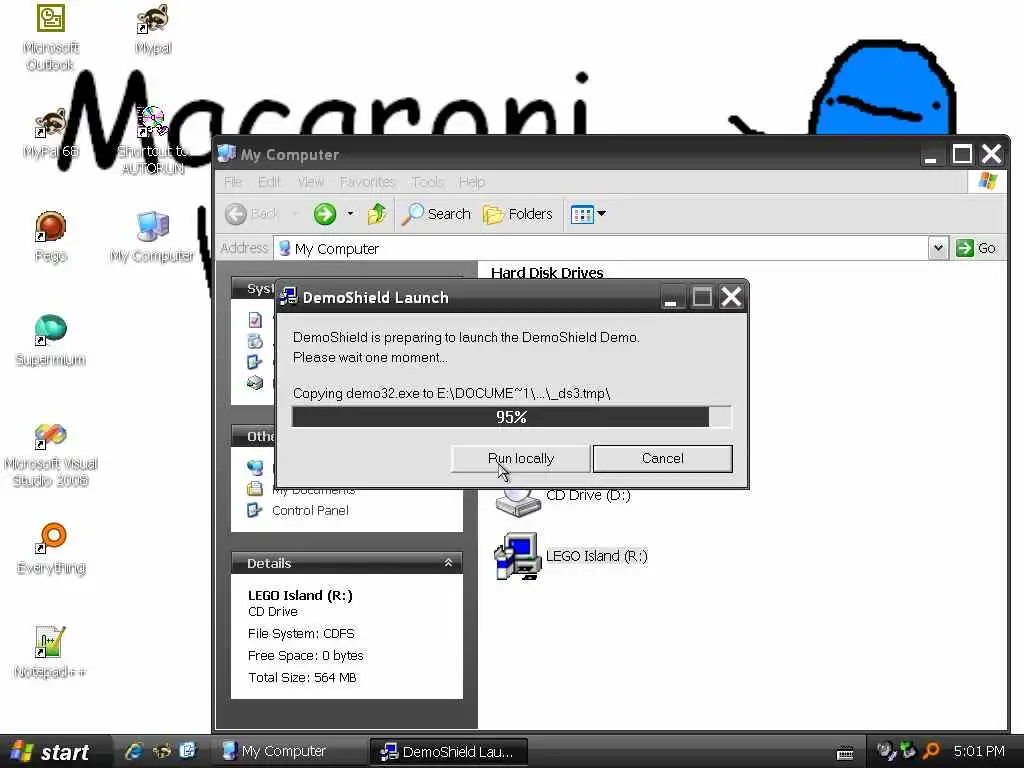Open the Microsoft Outlook desktop icon
The image size is (1024, 768).
click(x=51, y=37)
